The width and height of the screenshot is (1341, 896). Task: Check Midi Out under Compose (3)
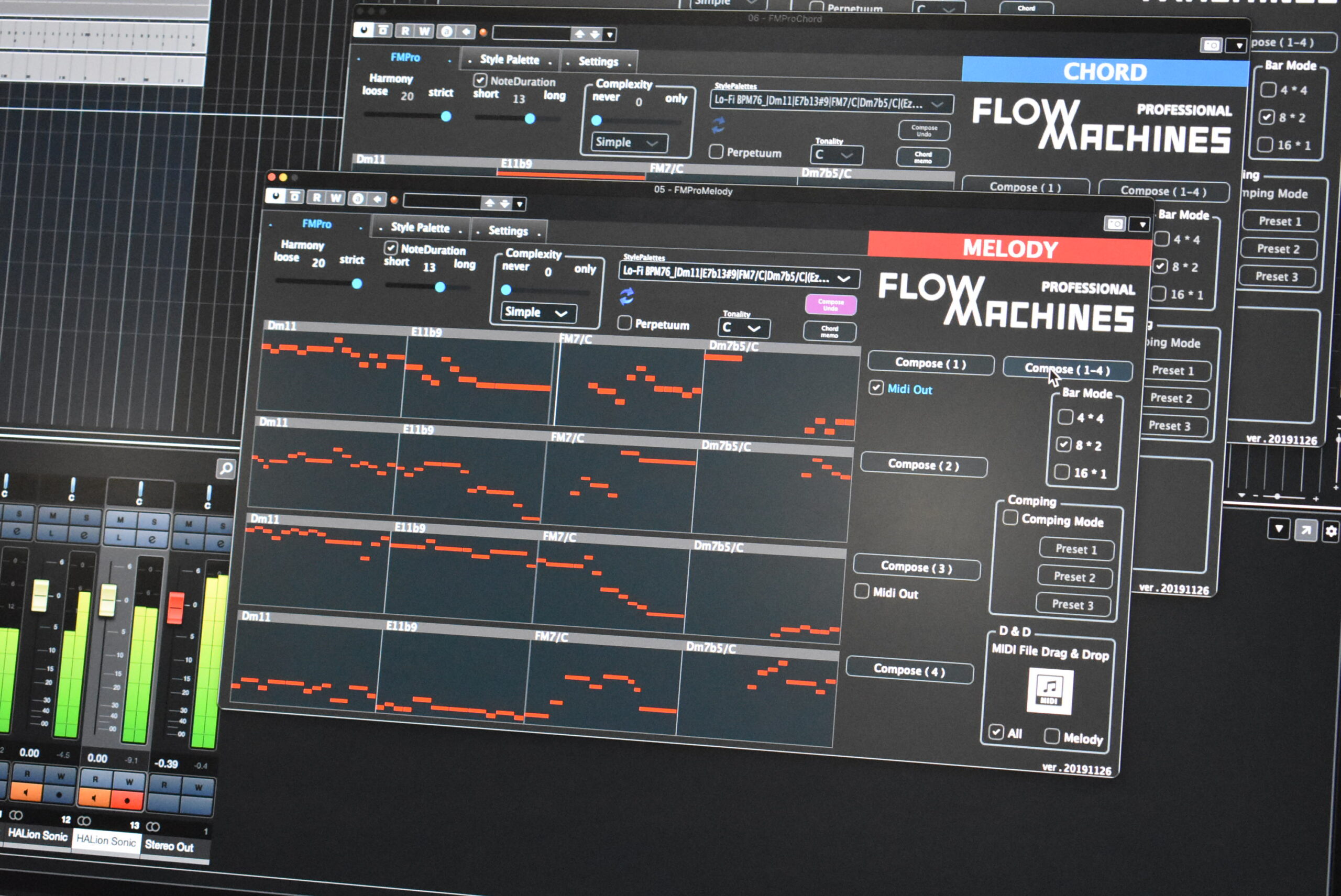tap(861, 590)
